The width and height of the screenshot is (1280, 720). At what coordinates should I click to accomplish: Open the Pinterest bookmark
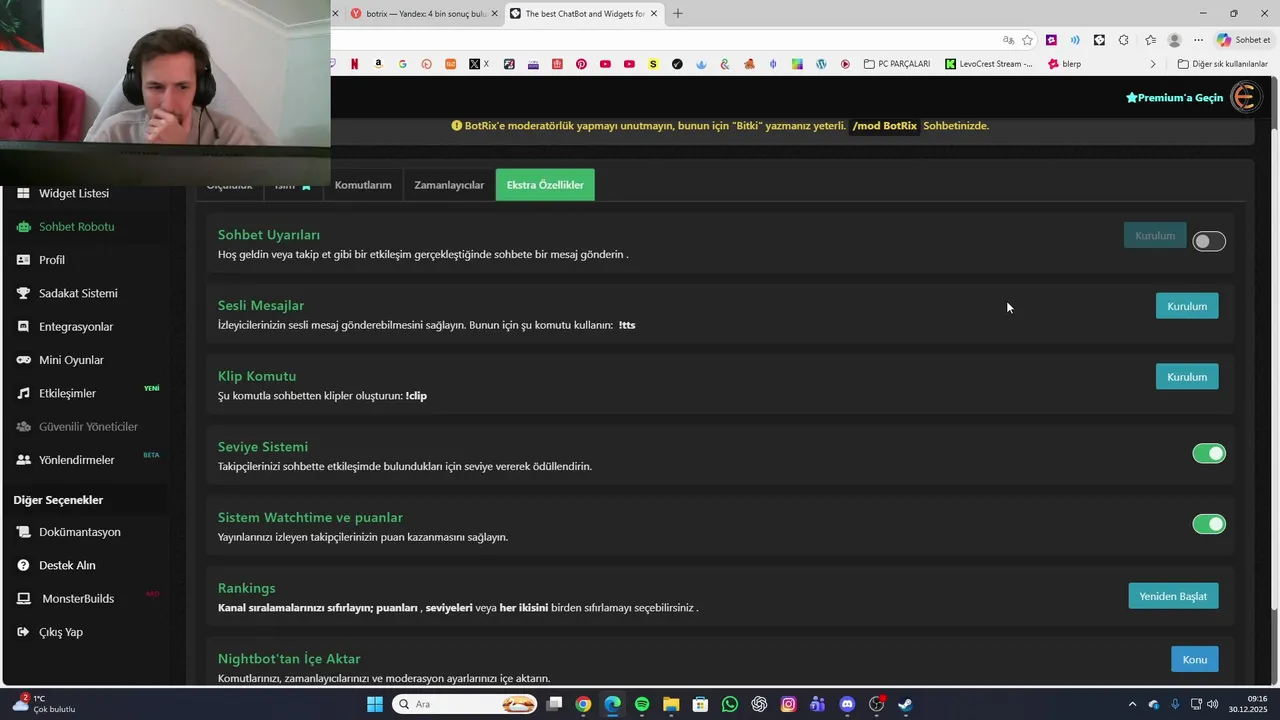click(x=581, y=64)
